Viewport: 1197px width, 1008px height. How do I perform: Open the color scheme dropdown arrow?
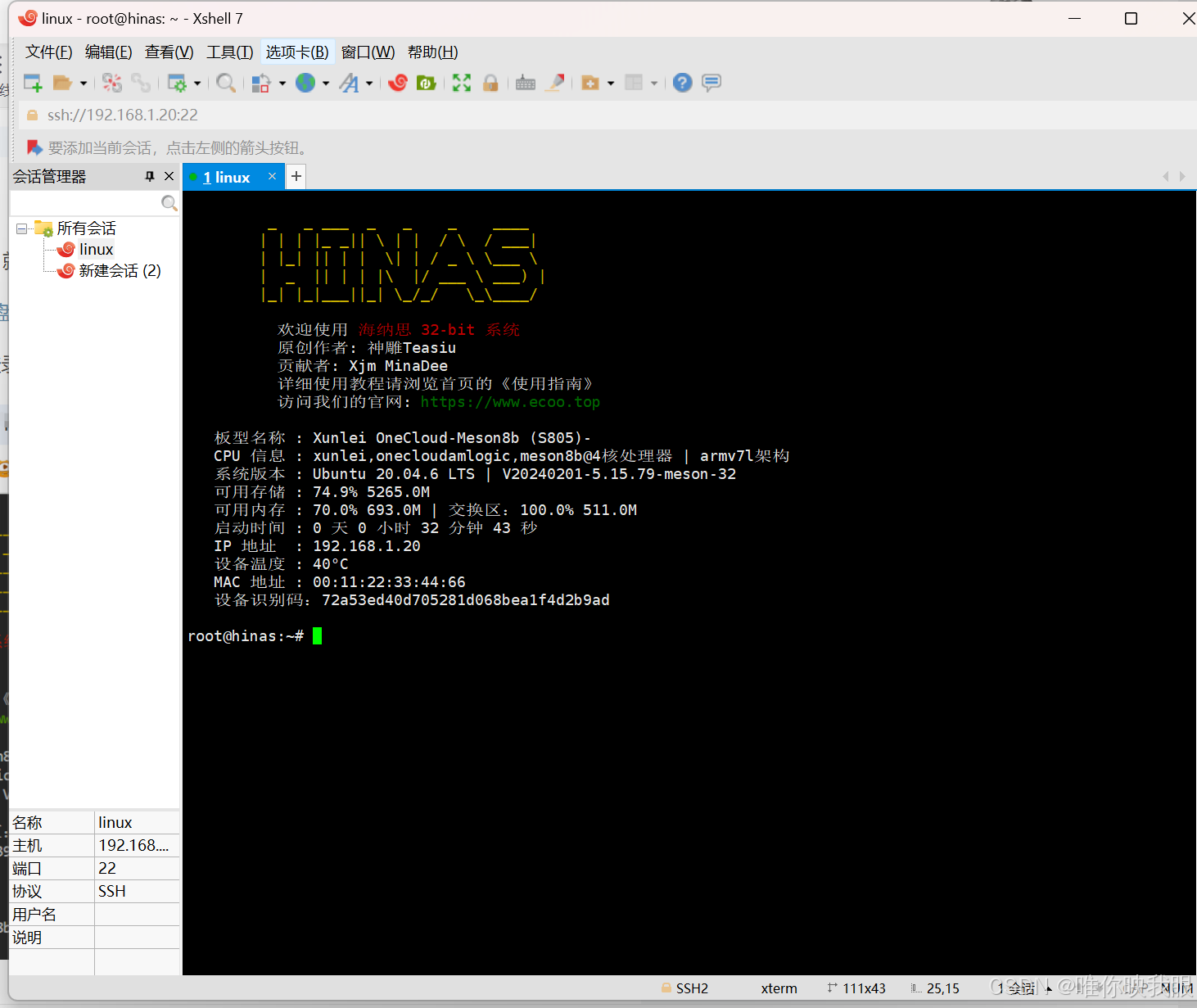coord(282,84)
